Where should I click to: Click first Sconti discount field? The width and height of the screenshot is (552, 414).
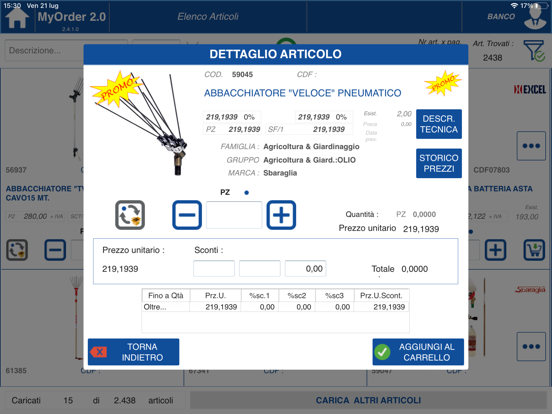(x=214, y=269)
